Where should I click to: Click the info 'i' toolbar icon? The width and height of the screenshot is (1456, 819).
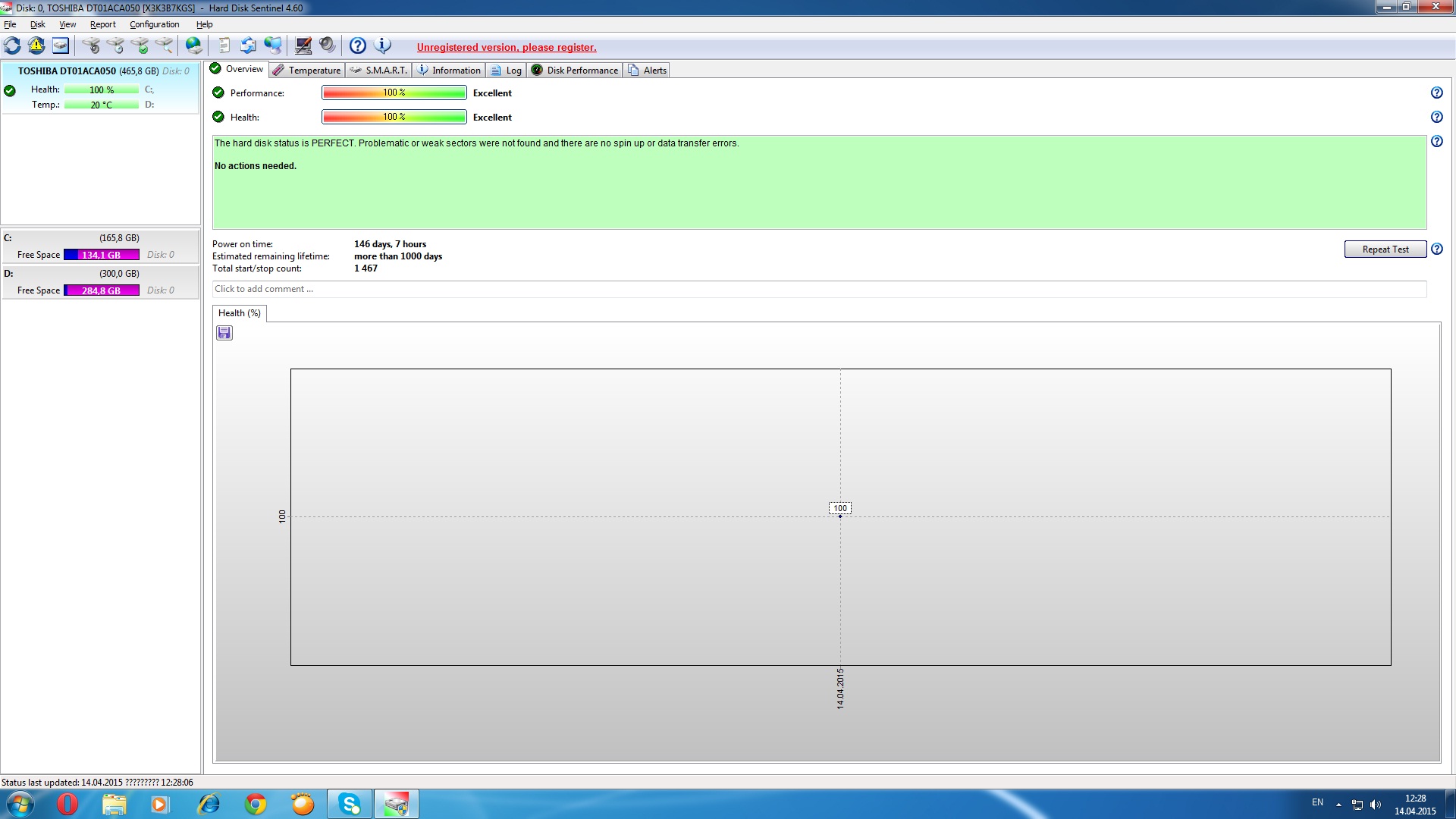coord(383,45)
